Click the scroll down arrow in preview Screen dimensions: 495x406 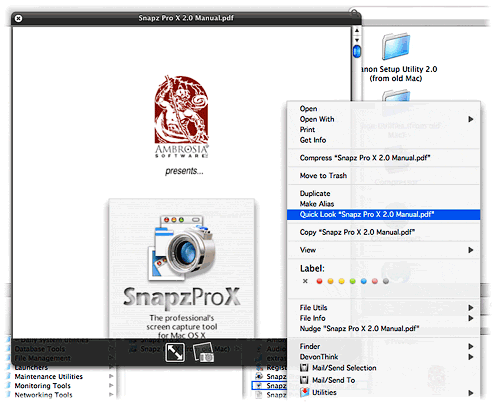point(357,40)
